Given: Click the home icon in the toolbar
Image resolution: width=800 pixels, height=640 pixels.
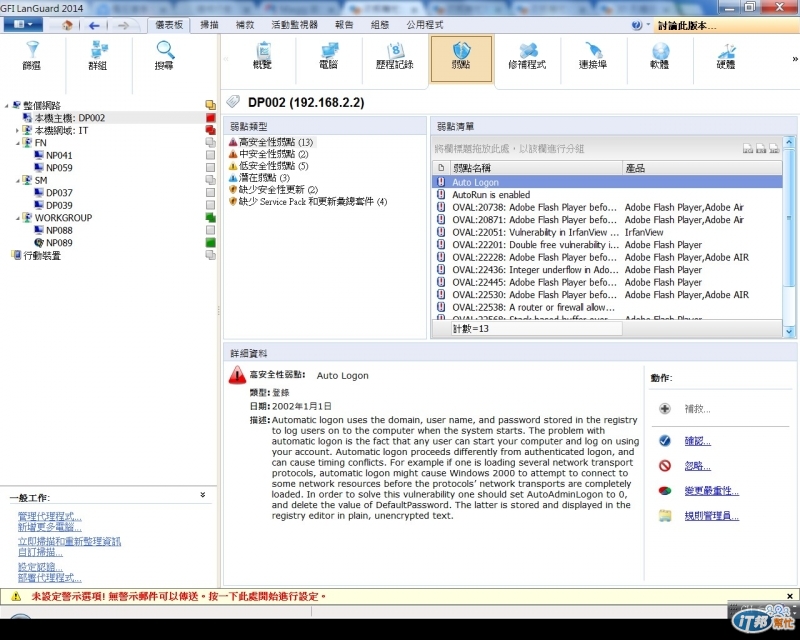Looking at the screenshot, I should (67, 25).
